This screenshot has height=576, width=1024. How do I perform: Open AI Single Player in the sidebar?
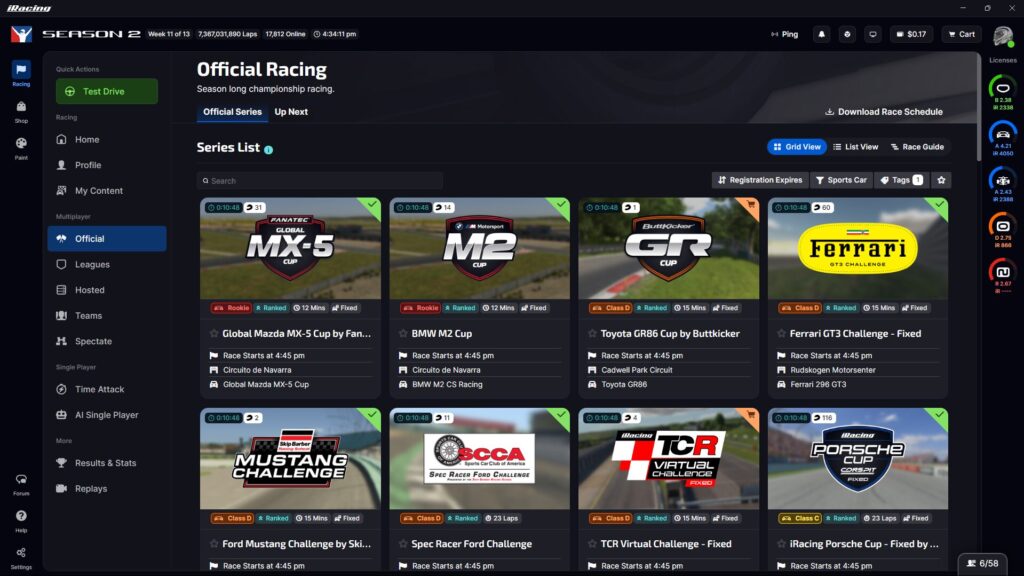coord(106,415)
